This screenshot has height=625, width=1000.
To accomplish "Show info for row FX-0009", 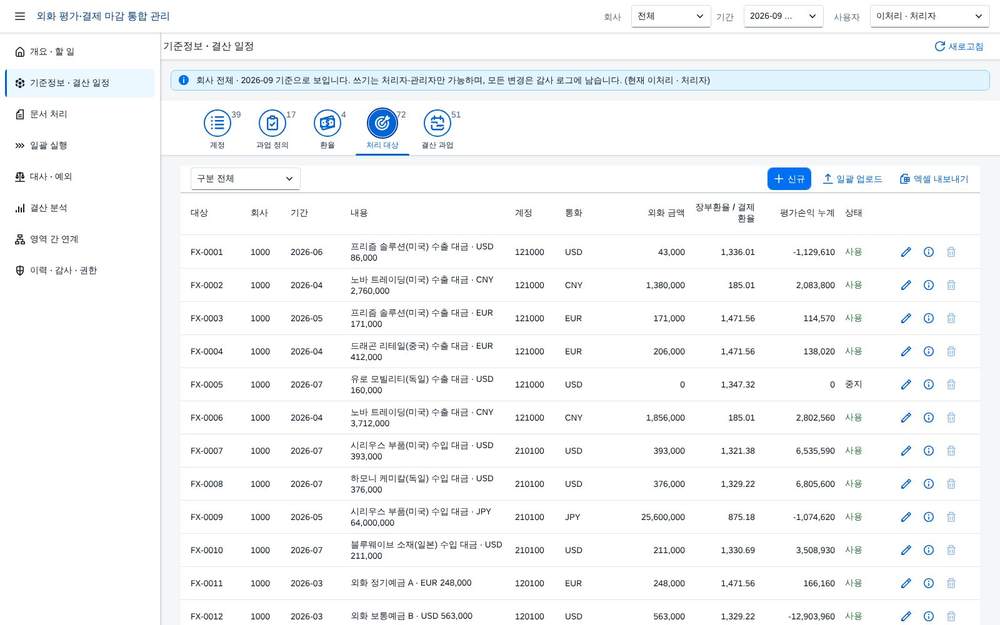I will (929, 517).
